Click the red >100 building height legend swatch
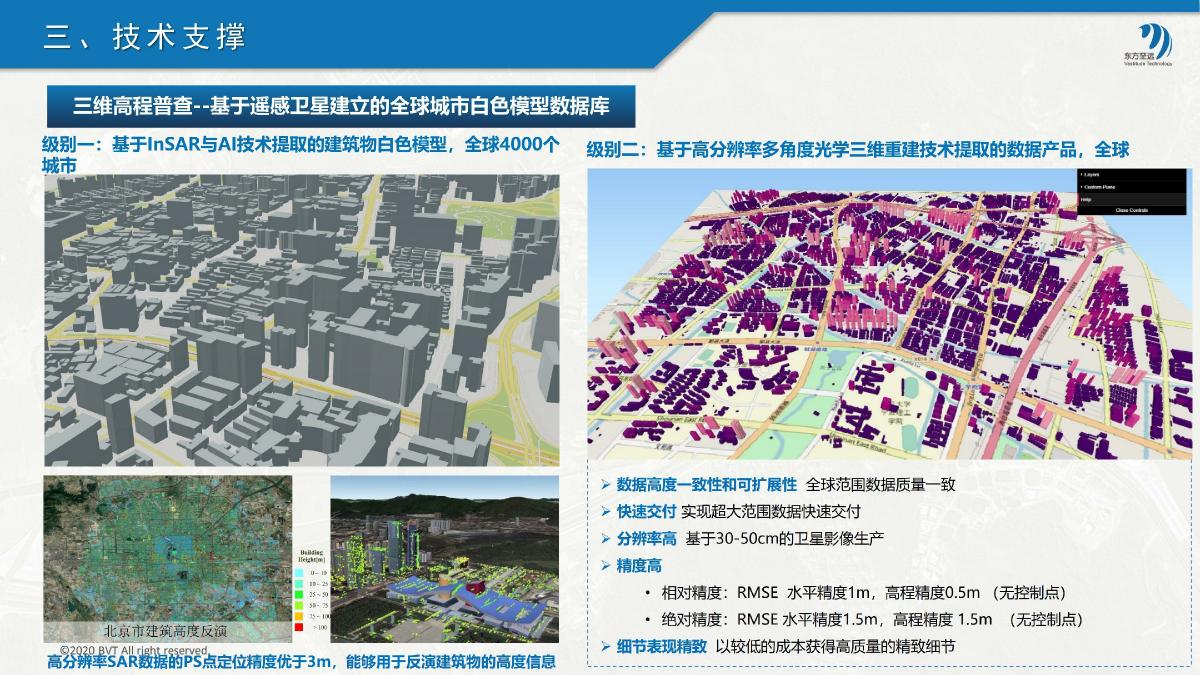 (x=300, y=626)
